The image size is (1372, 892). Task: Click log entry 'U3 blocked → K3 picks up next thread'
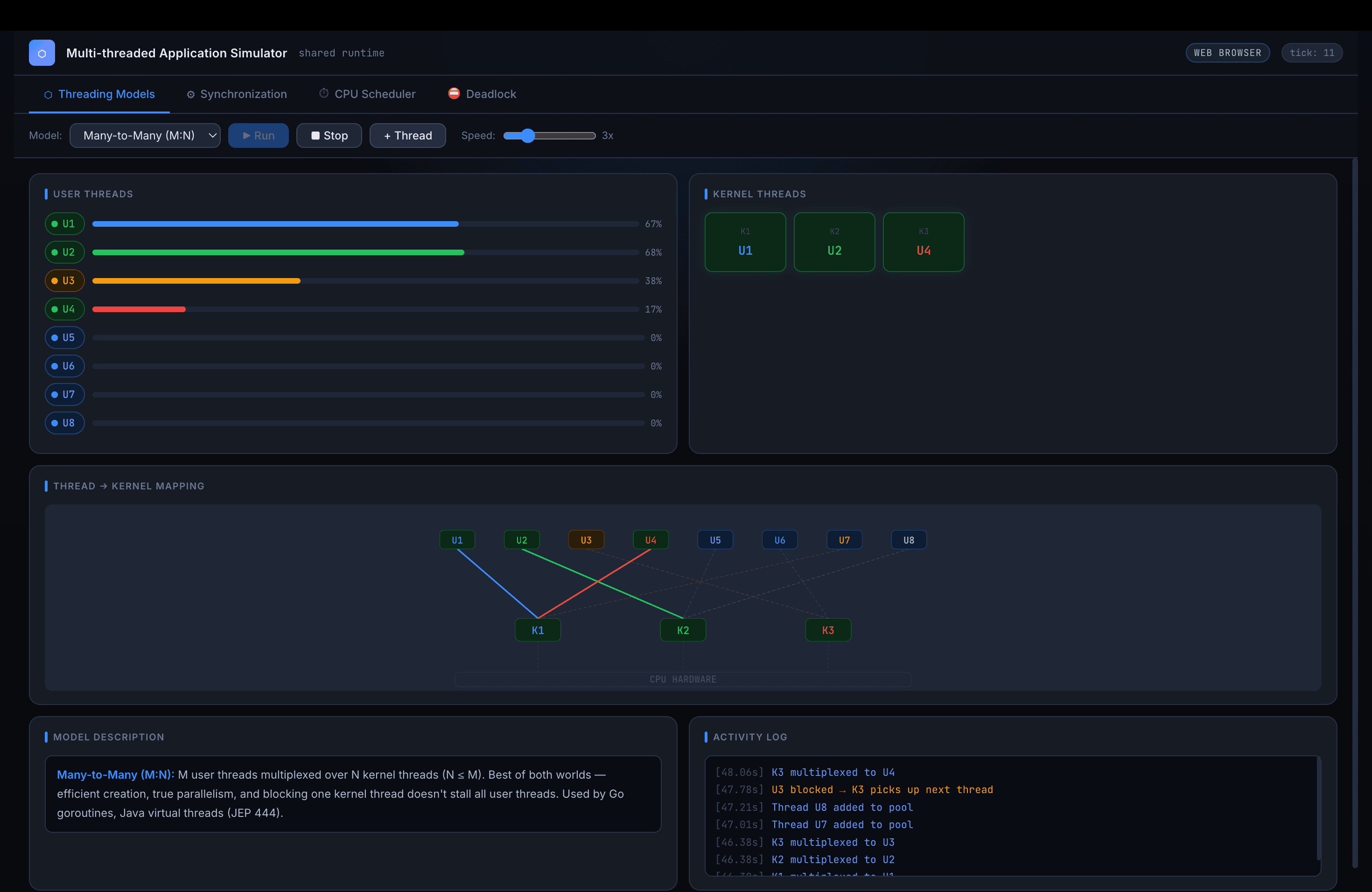pos(882,789)
